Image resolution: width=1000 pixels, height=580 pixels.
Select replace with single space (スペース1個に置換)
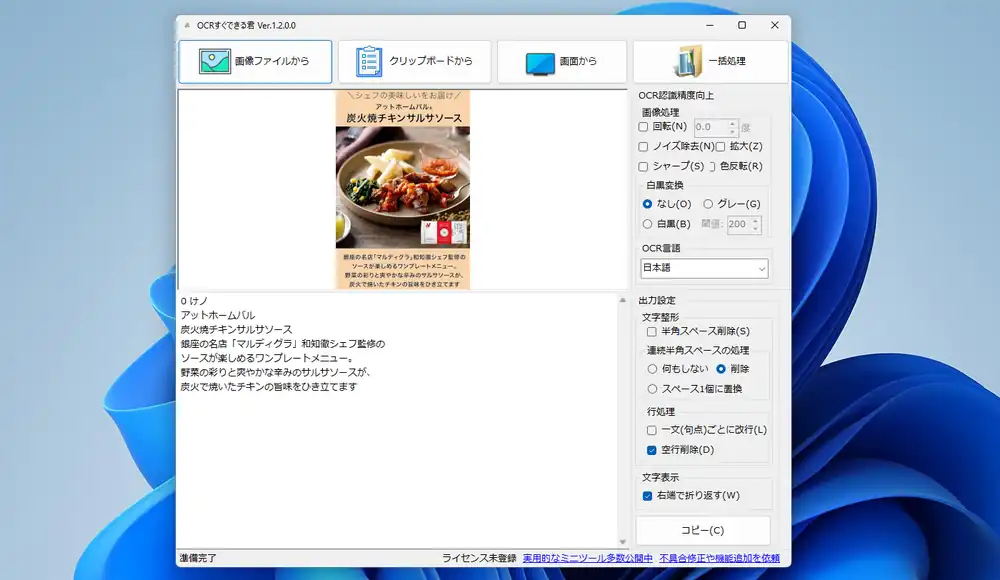pos(650,389)
